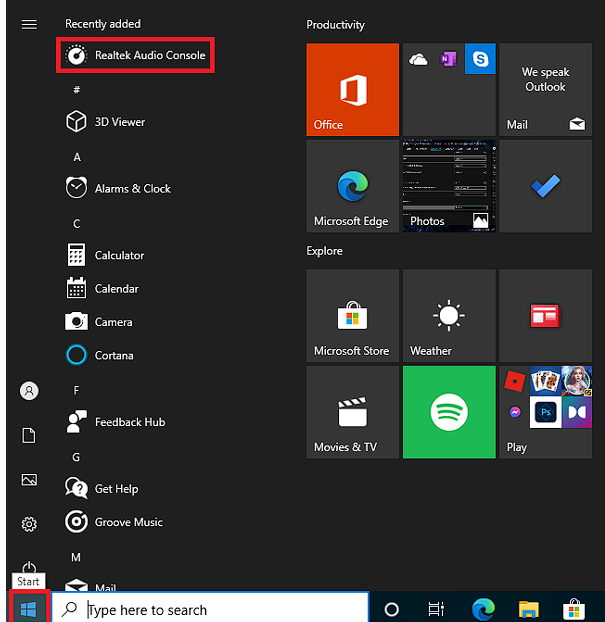Open Realtek Audio Console from Recently added

pyautogui.click(x=135, y=55)
